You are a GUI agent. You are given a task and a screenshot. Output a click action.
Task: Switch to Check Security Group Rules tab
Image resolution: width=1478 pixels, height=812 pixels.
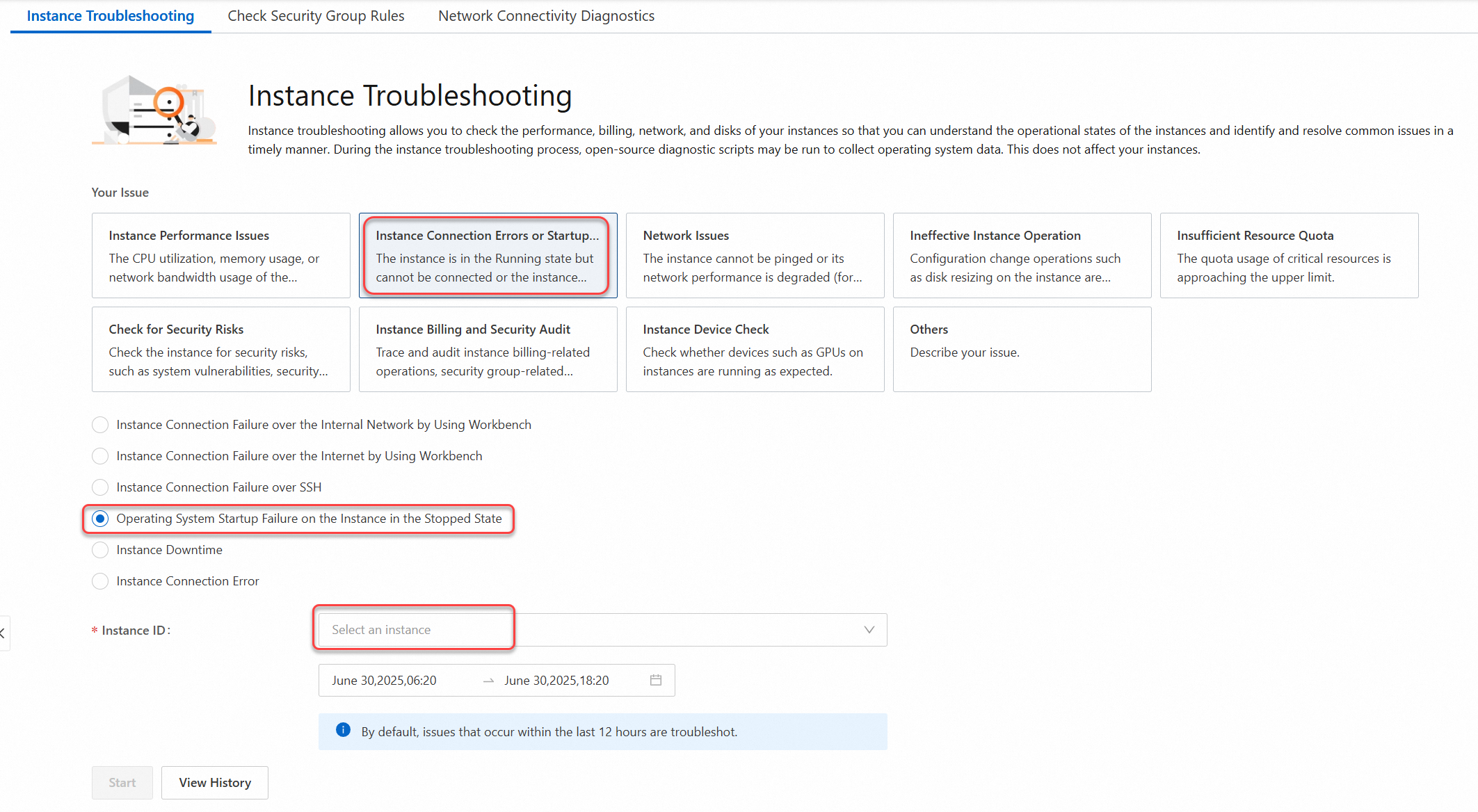[316, 16]
